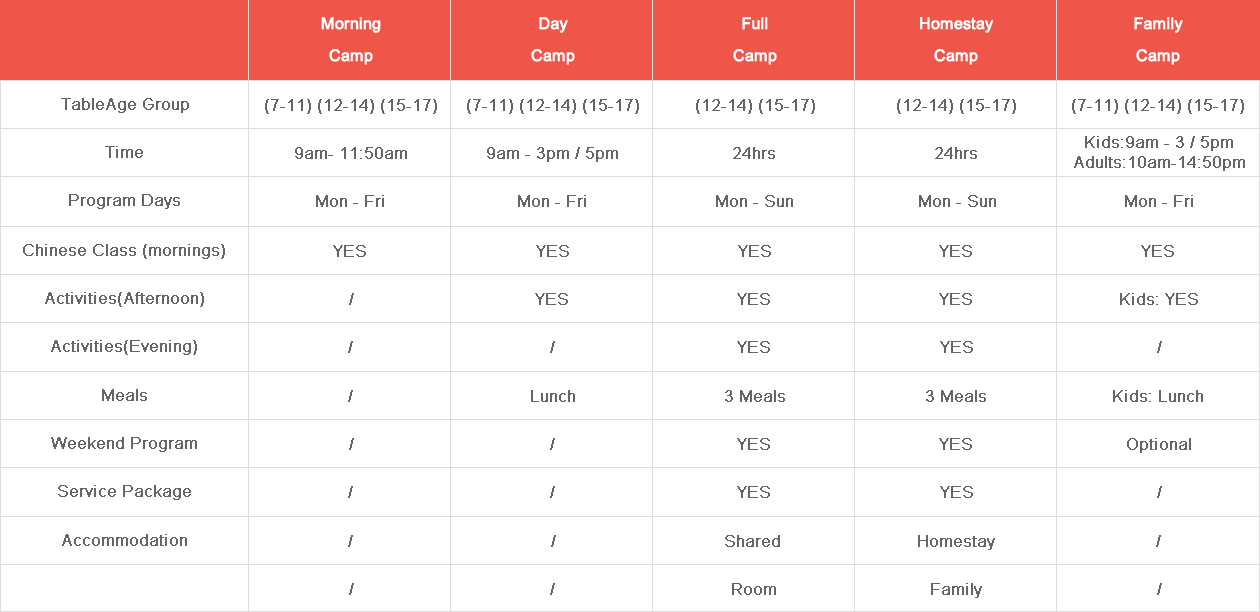
Task: Click Chinese Class (mornings) row label
Action: (x=124, y=250)
